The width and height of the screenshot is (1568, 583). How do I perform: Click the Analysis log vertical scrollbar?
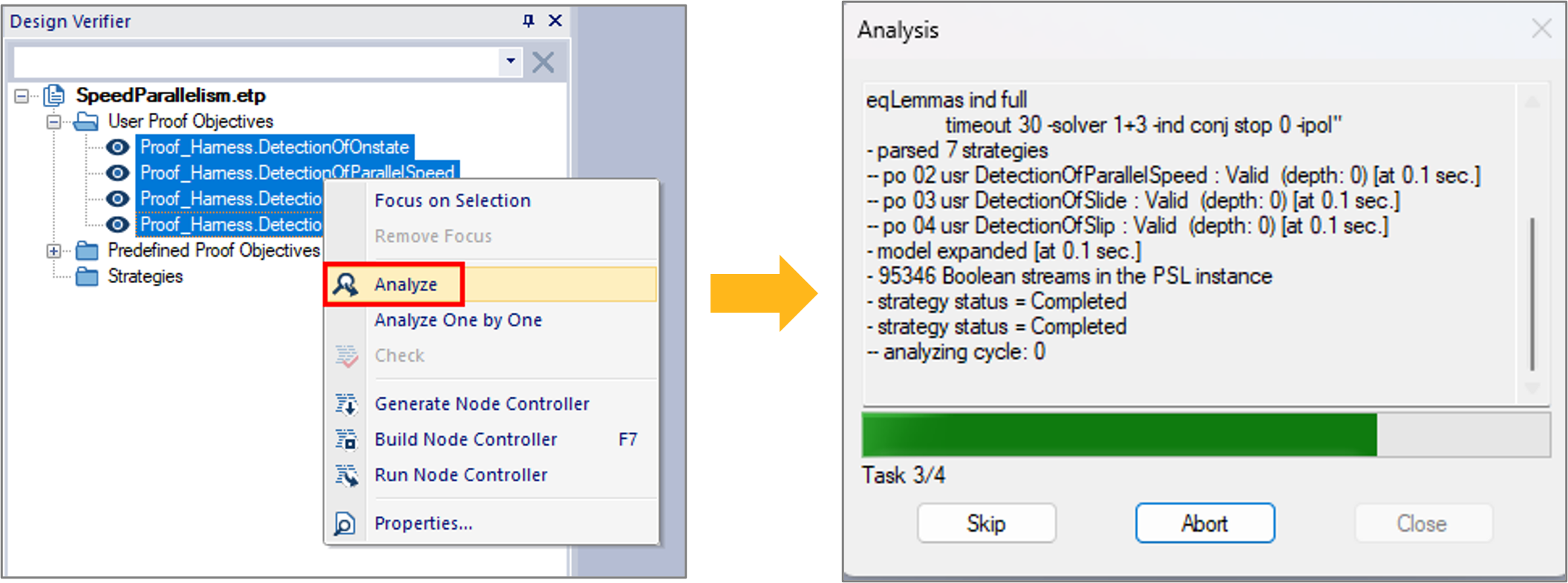1532,245
